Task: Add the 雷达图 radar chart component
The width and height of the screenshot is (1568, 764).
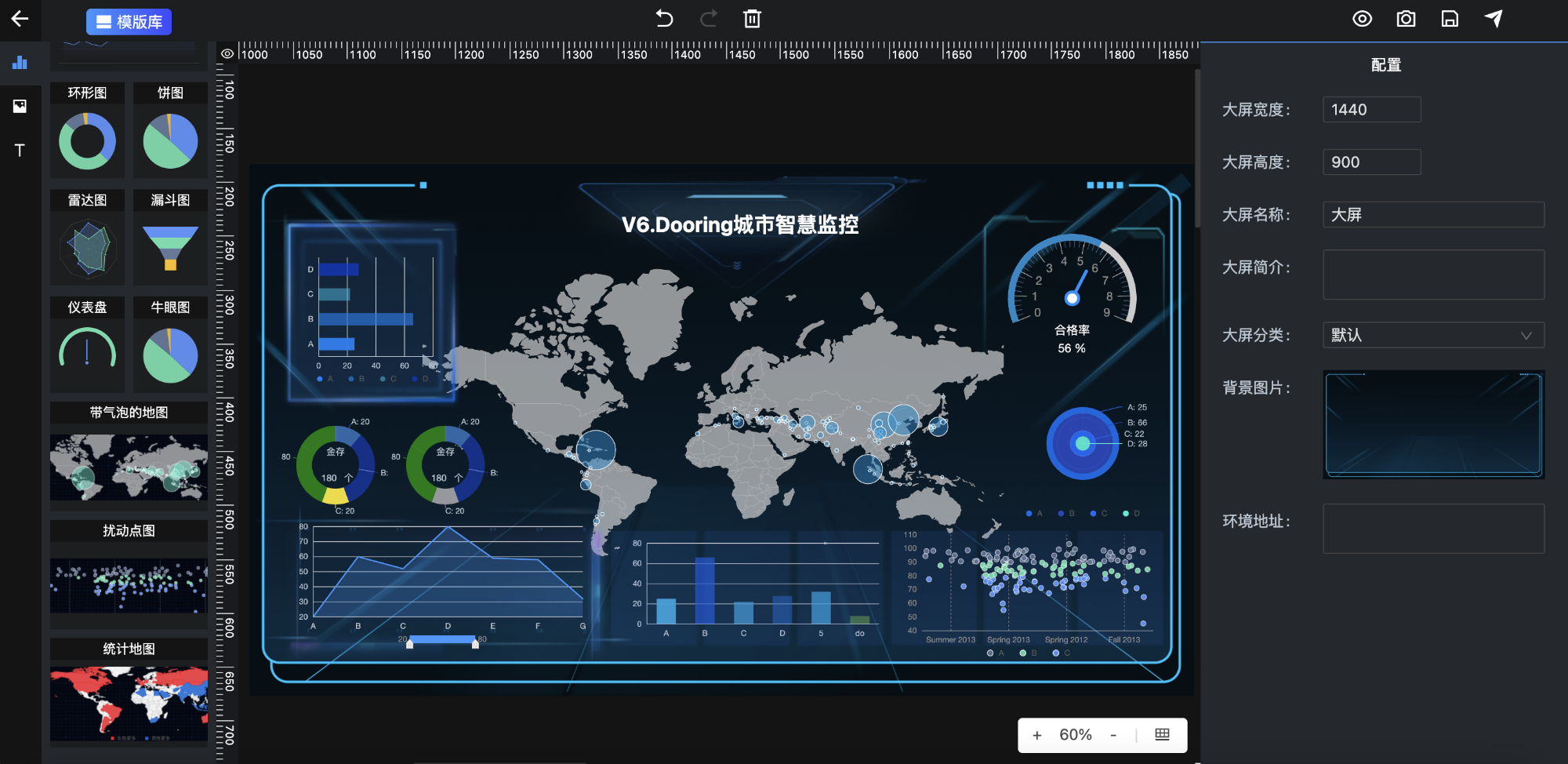Action: point(87,237)
